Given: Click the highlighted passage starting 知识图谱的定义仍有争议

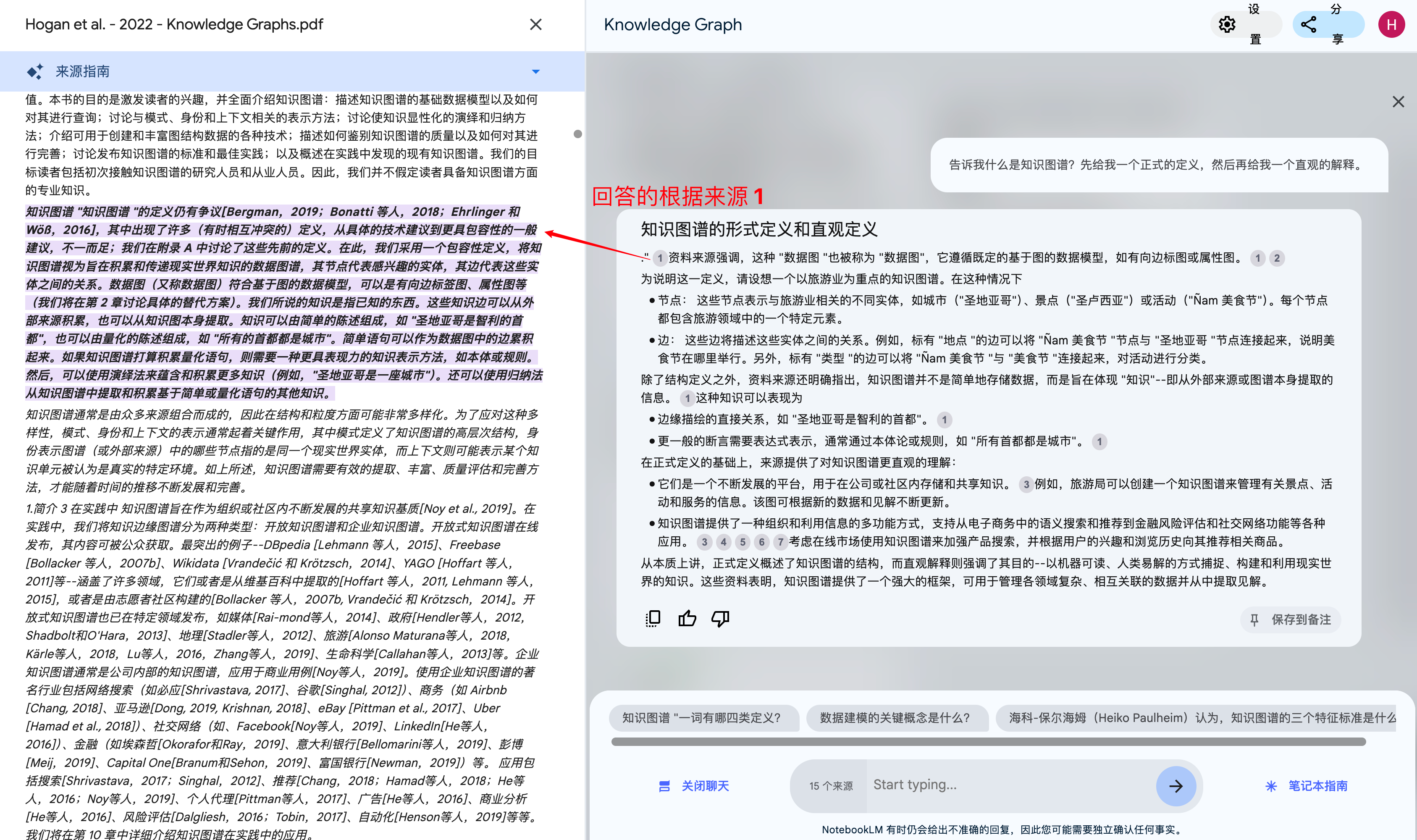Looking at the screenshot, I should (x=283, y=302).
